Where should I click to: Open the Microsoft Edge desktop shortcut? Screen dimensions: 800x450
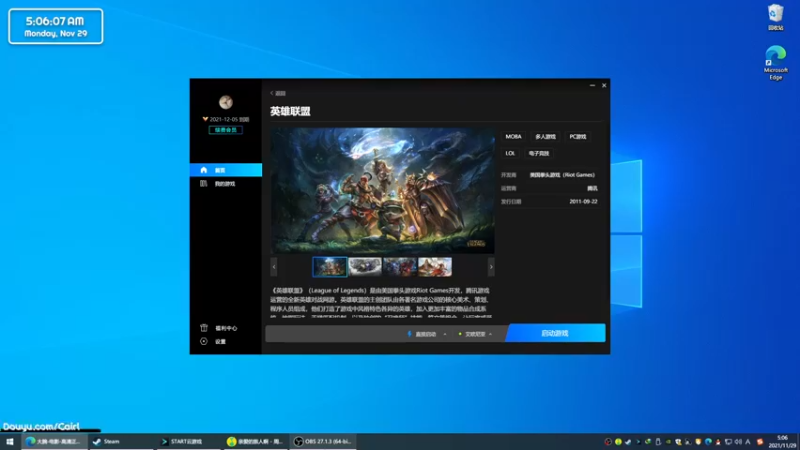click(776, 63)
